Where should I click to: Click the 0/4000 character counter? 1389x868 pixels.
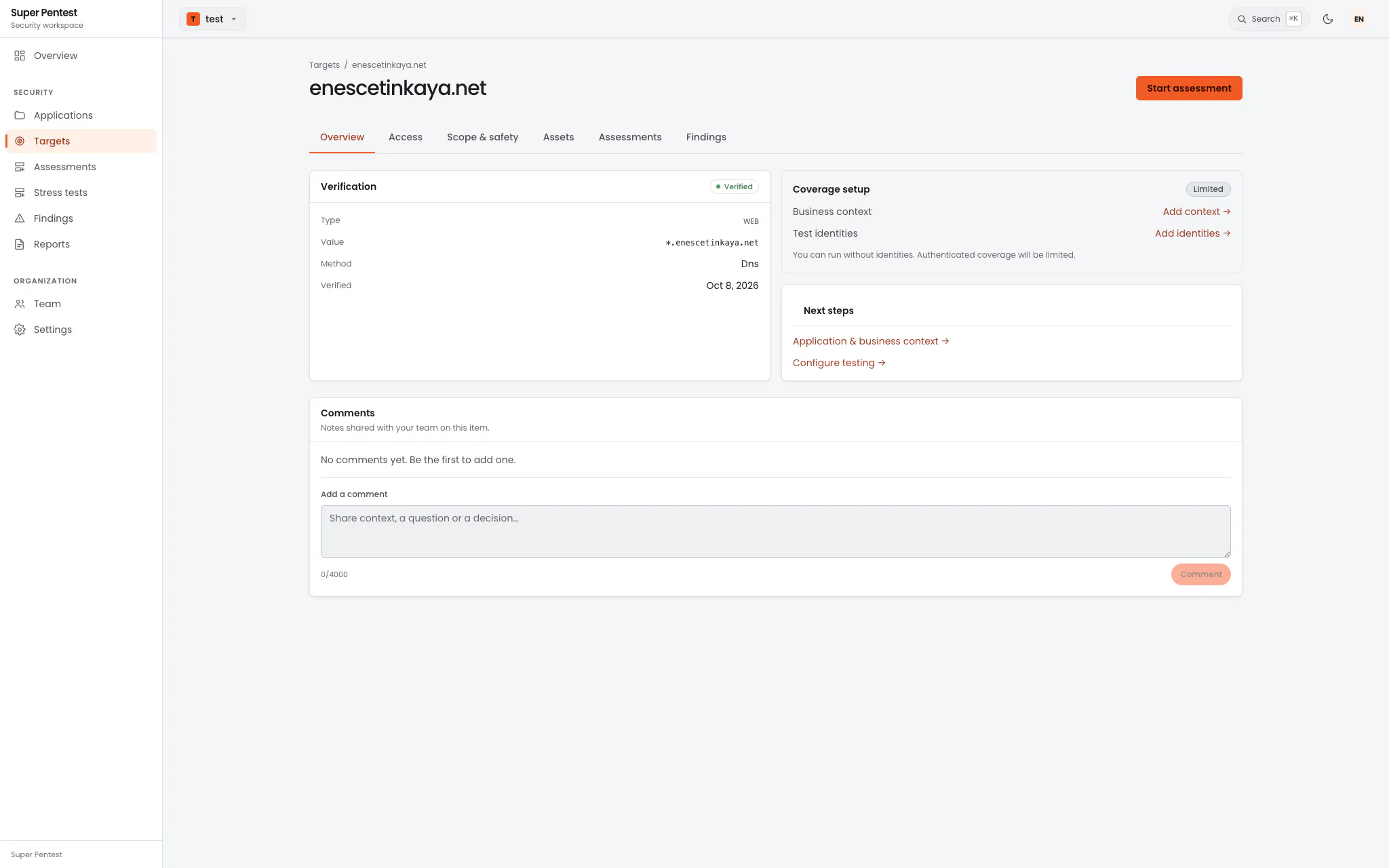coord(334,574)
